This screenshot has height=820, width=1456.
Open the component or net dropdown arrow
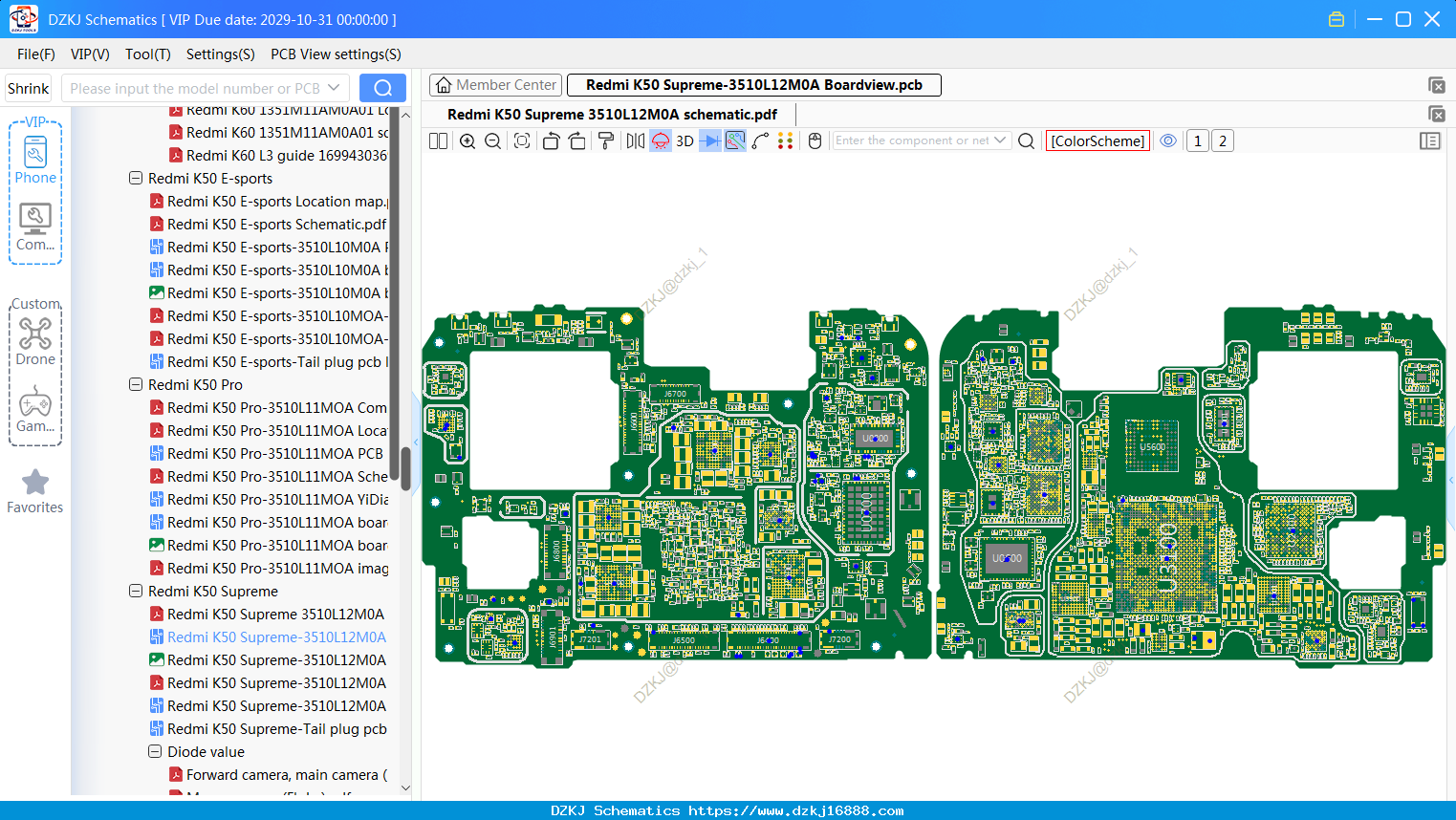[x=1000, y=140]
